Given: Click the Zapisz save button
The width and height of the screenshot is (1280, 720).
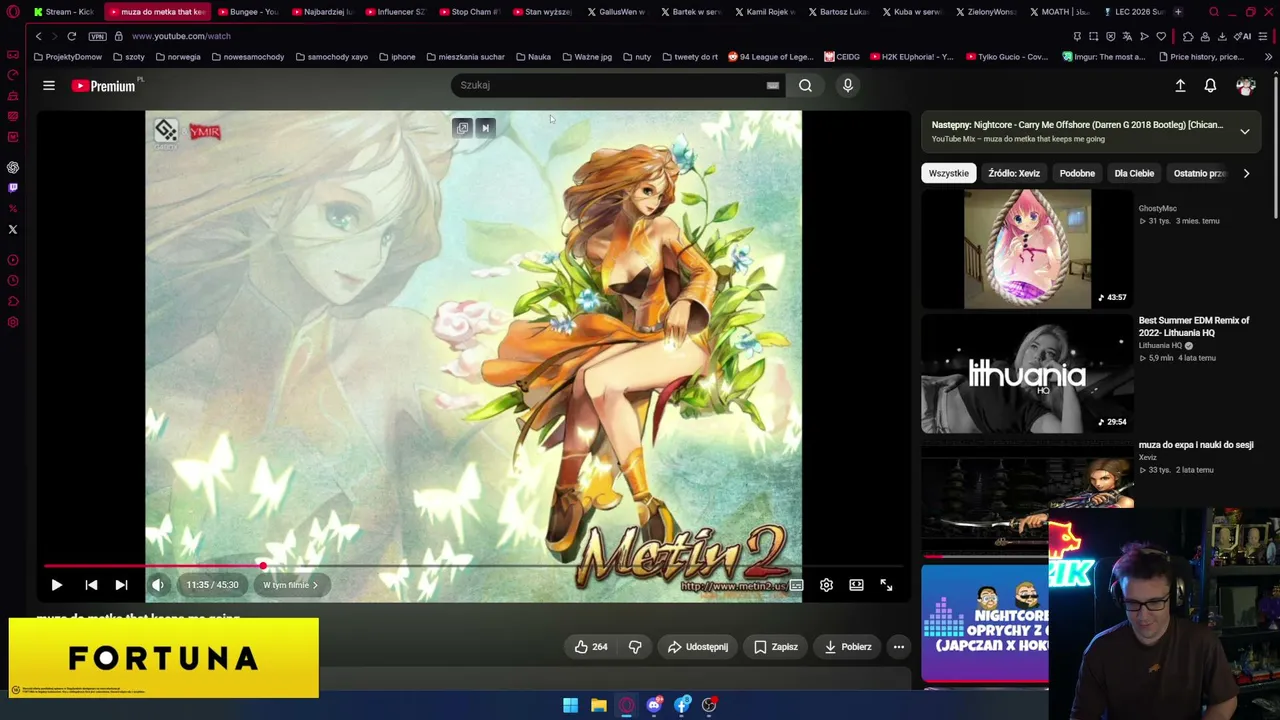Looking at the screenshot, I should pyautogui.click(x=776, y=647).
